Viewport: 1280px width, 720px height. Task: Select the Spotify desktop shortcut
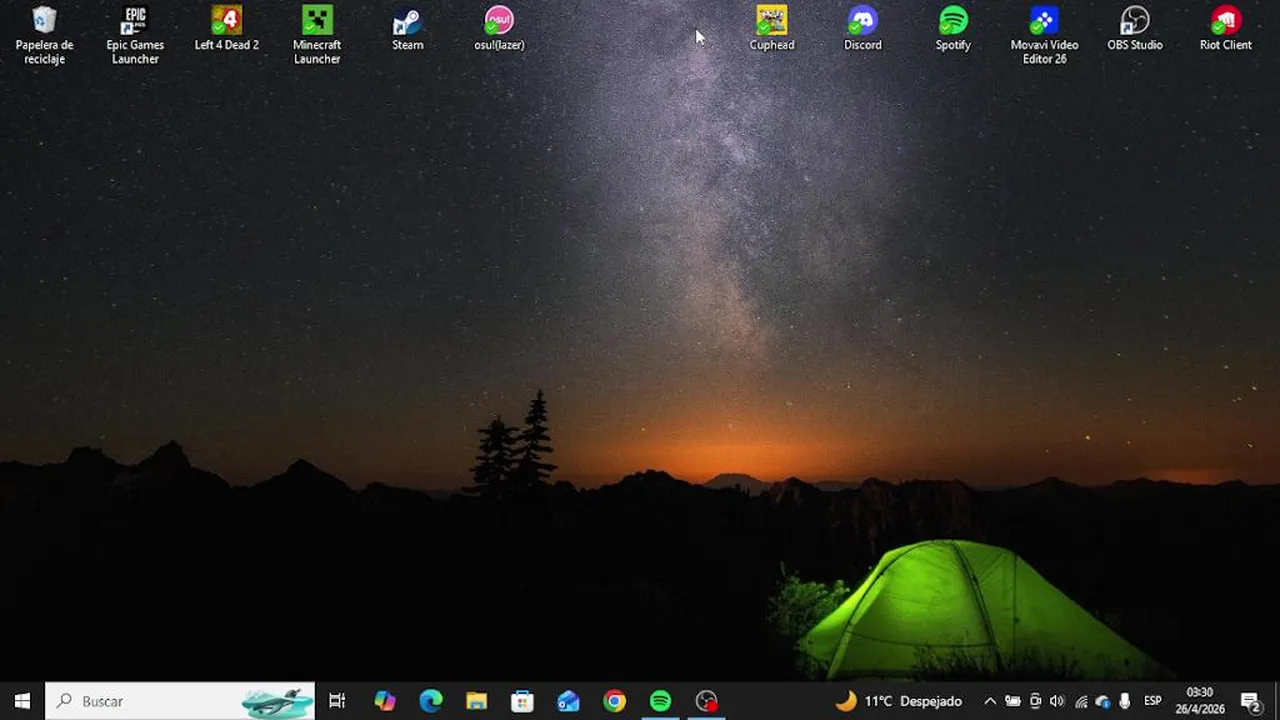(x=954, y=28)
